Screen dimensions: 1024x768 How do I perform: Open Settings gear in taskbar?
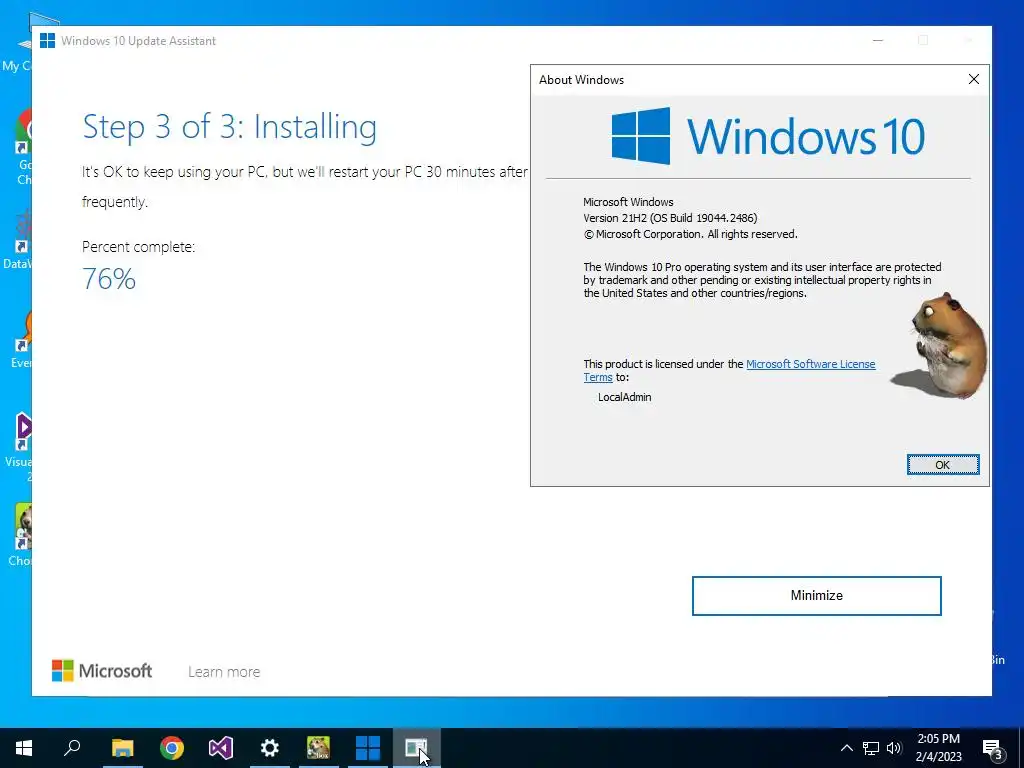[270, 748]
